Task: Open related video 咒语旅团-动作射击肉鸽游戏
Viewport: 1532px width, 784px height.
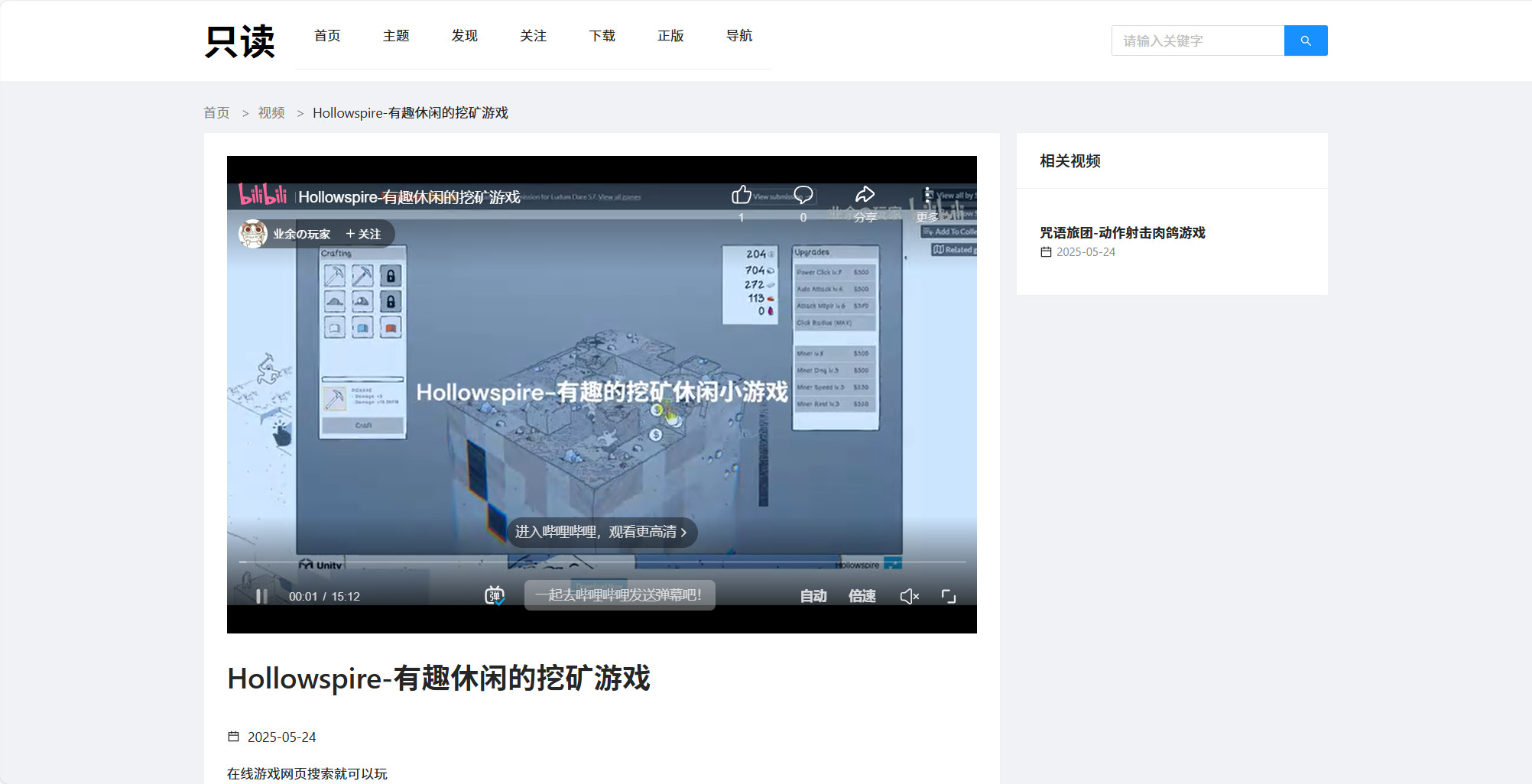Action: [1122, 233]
